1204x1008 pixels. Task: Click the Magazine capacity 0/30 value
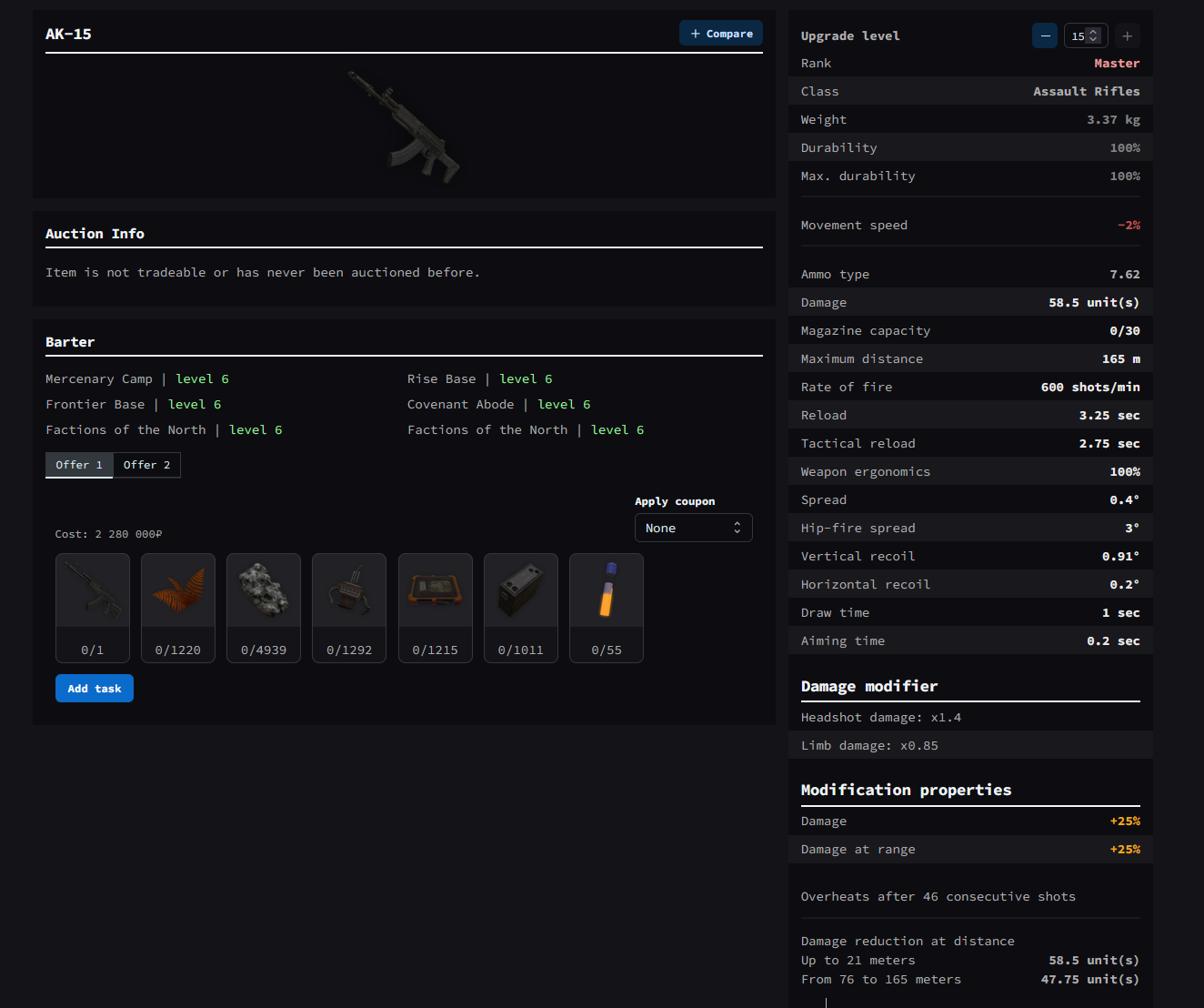(1125, 331)
